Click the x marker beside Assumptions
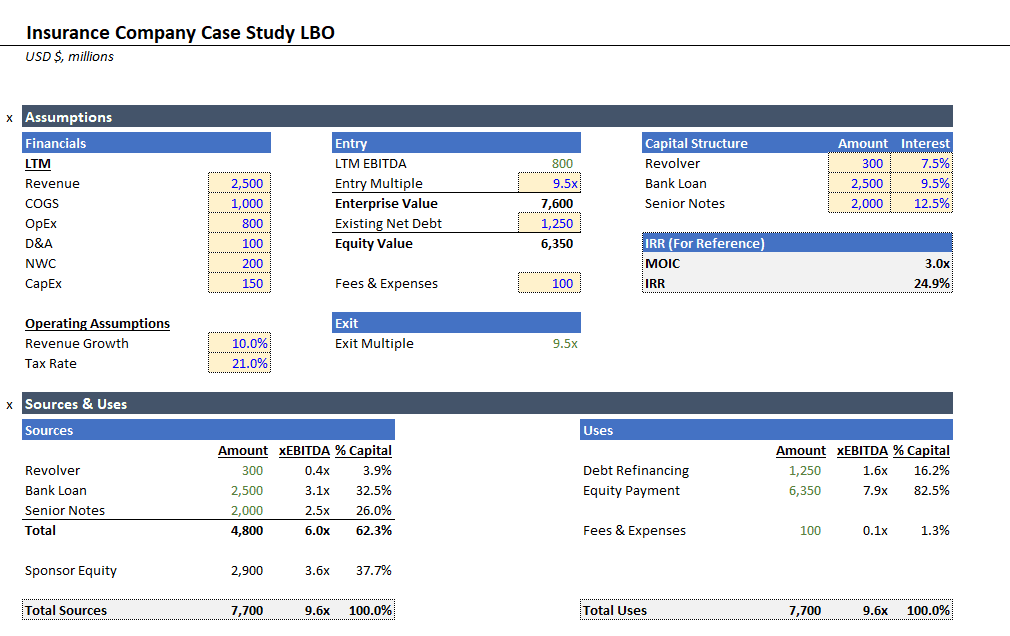This screenshot has width=1010, height=636. 10,119
